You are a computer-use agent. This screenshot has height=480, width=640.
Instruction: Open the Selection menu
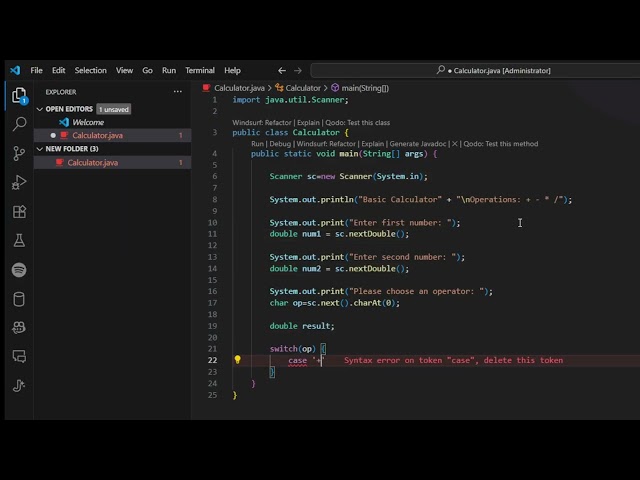click(90, 71)
